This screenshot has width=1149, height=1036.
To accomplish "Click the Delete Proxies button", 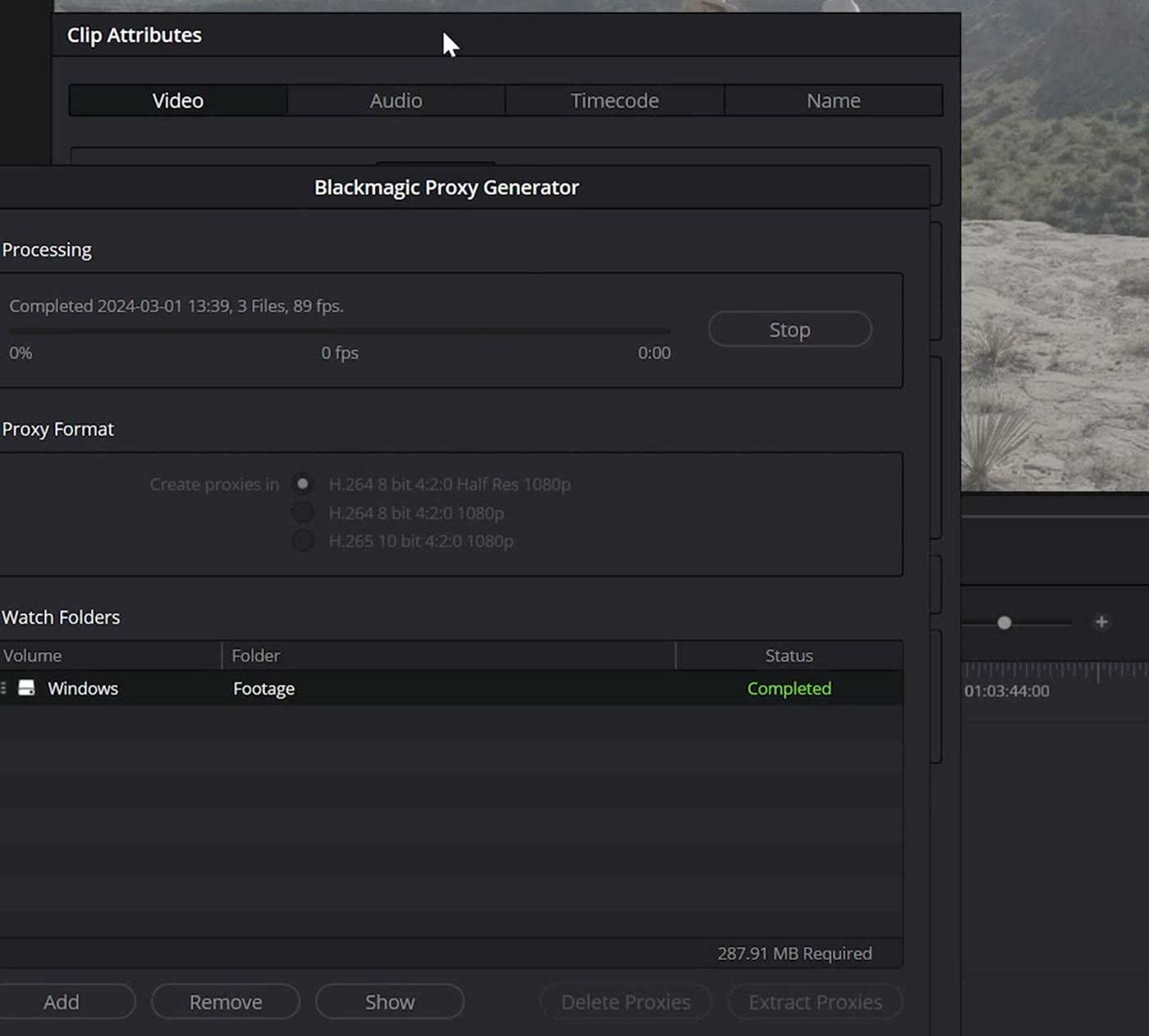I will click(625, 1002).
